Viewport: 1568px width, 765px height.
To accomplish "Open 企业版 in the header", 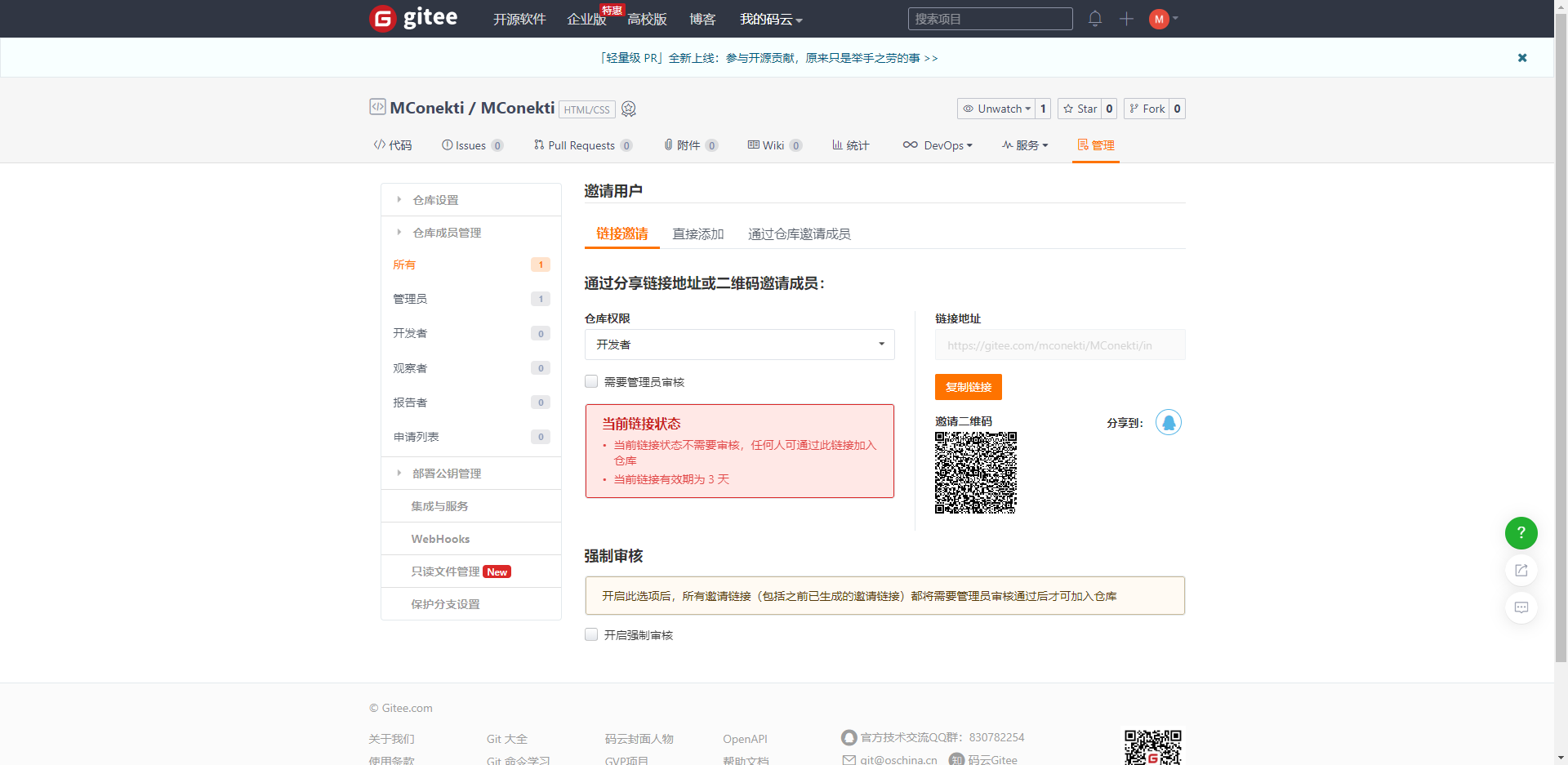I will [x=586, y=20].
